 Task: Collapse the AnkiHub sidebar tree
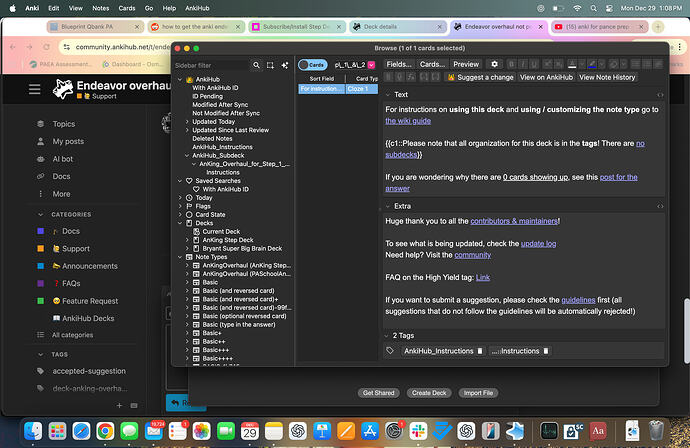[x=180, y=80]
